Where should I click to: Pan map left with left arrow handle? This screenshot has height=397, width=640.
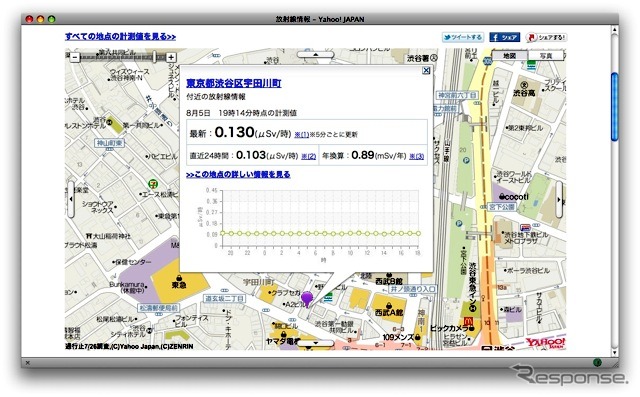click(x=71, y=199)
